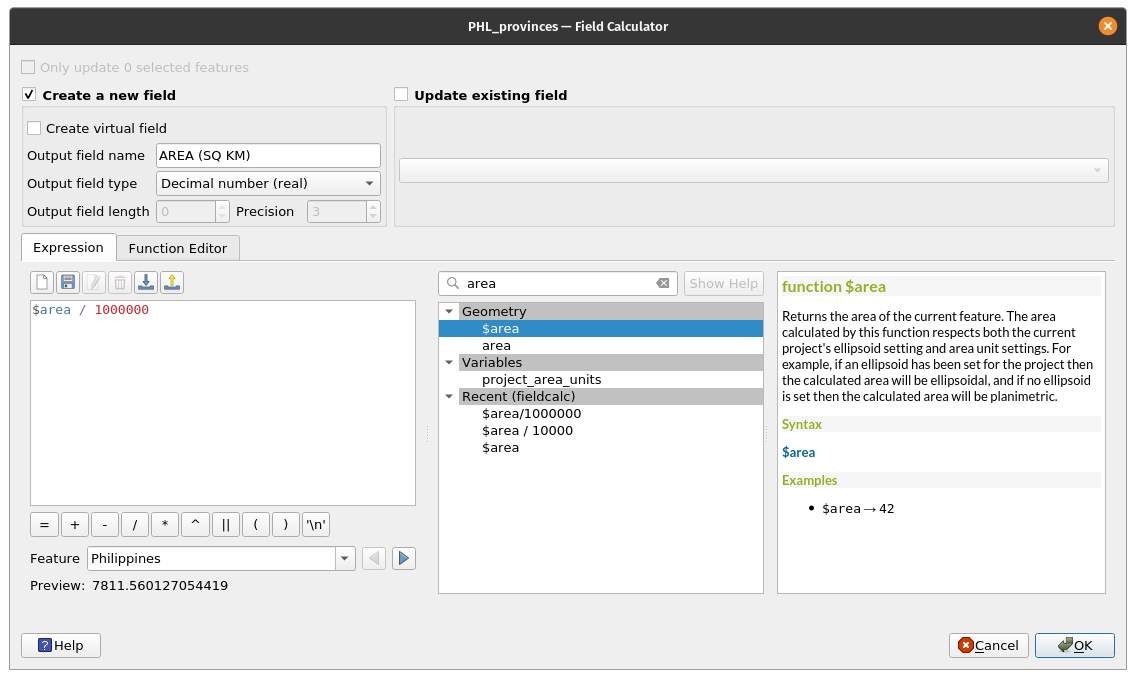The image size is (1136, 679).
Task: Check the Update existing field option
Action: click(x=402, y=96)
